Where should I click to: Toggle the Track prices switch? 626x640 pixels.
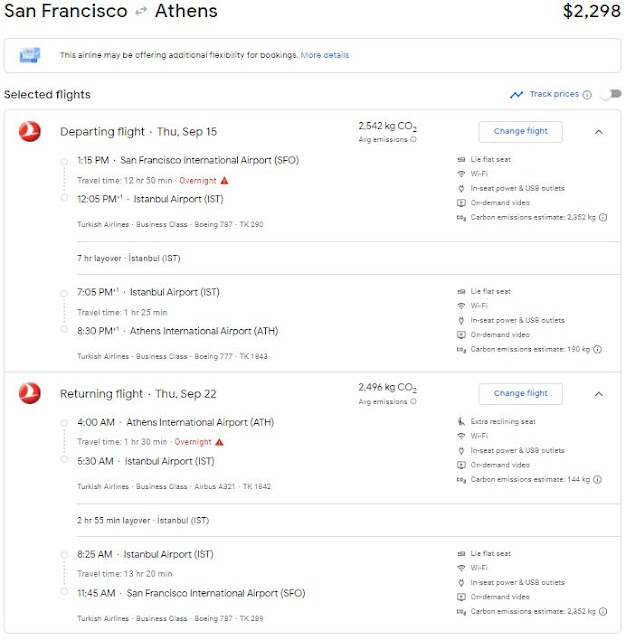603,94
